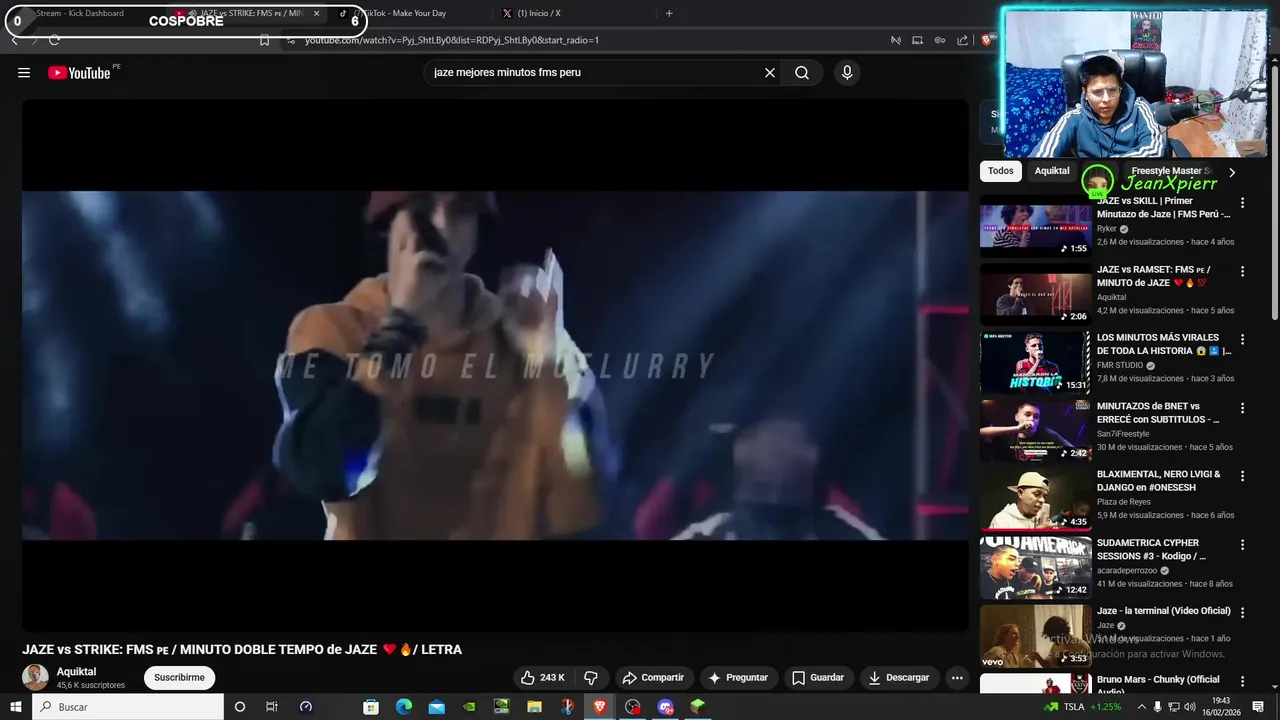The height and width of the screenshot is (720, 1280).
Task: Open MINUTAZOS de BNET vs ERRECÉ title
Action: tap(1158, 413)
